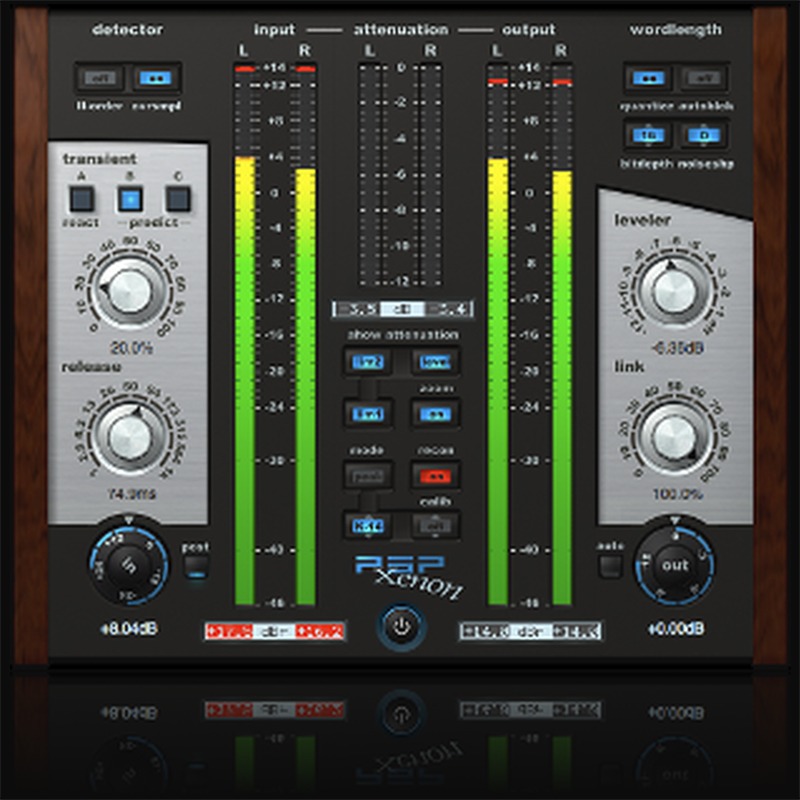Click the output R level meter
Viewport: 800px width, 800px height.
562,334
